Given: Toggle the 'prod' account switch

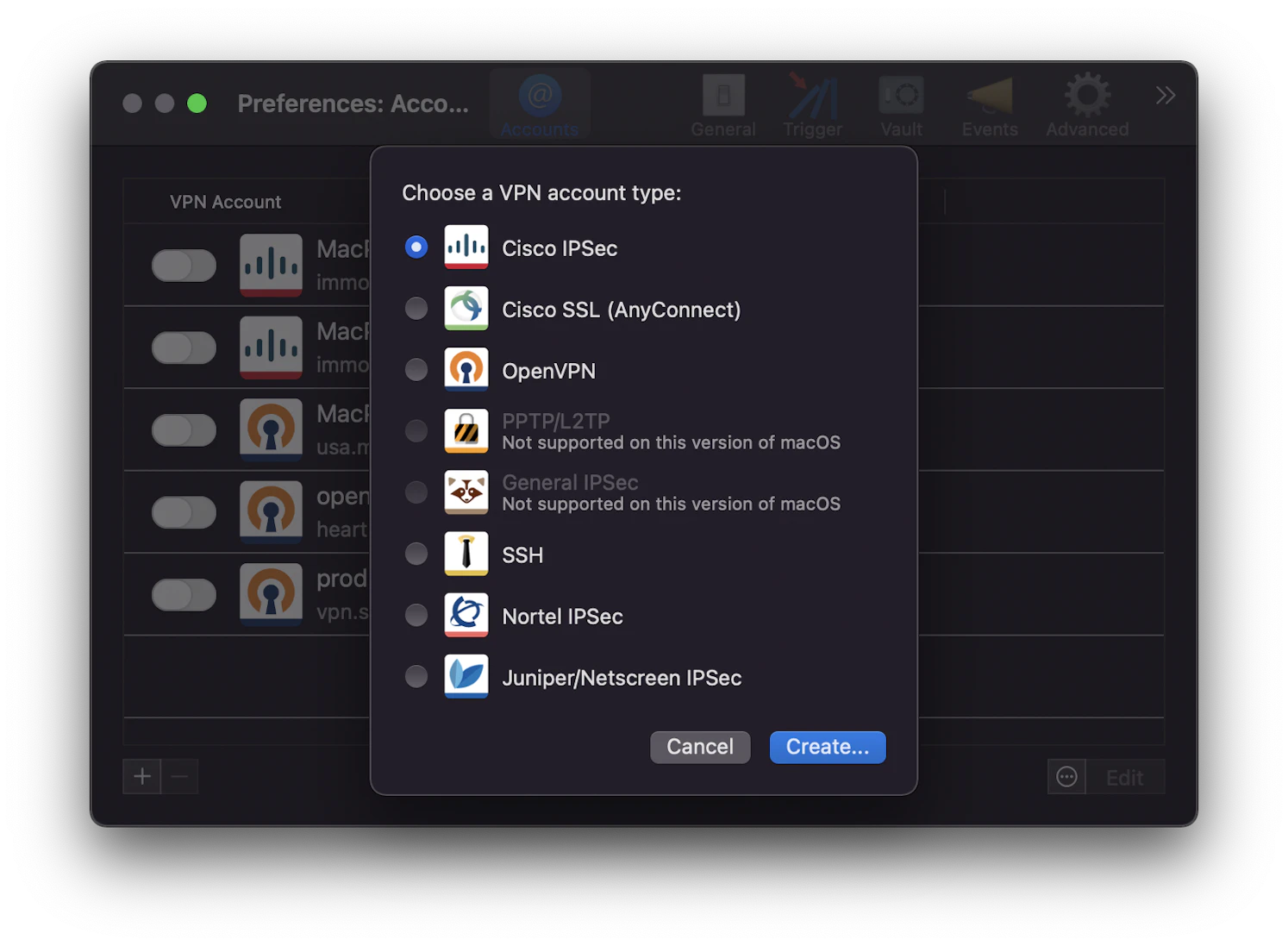Looking at the screenshot, I should 184,595.
